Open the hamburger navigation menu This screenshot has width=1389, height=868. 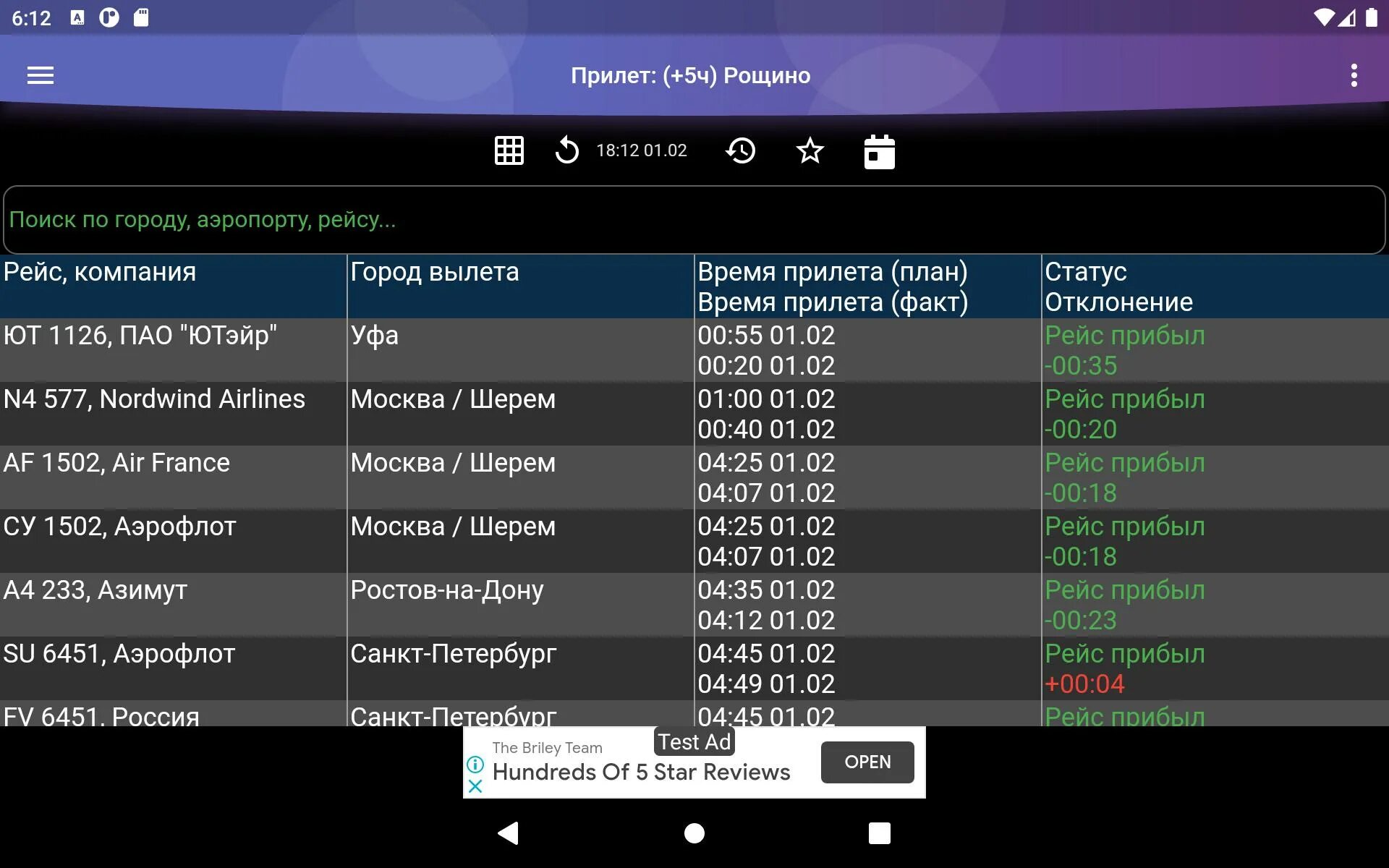click(41, 75)
